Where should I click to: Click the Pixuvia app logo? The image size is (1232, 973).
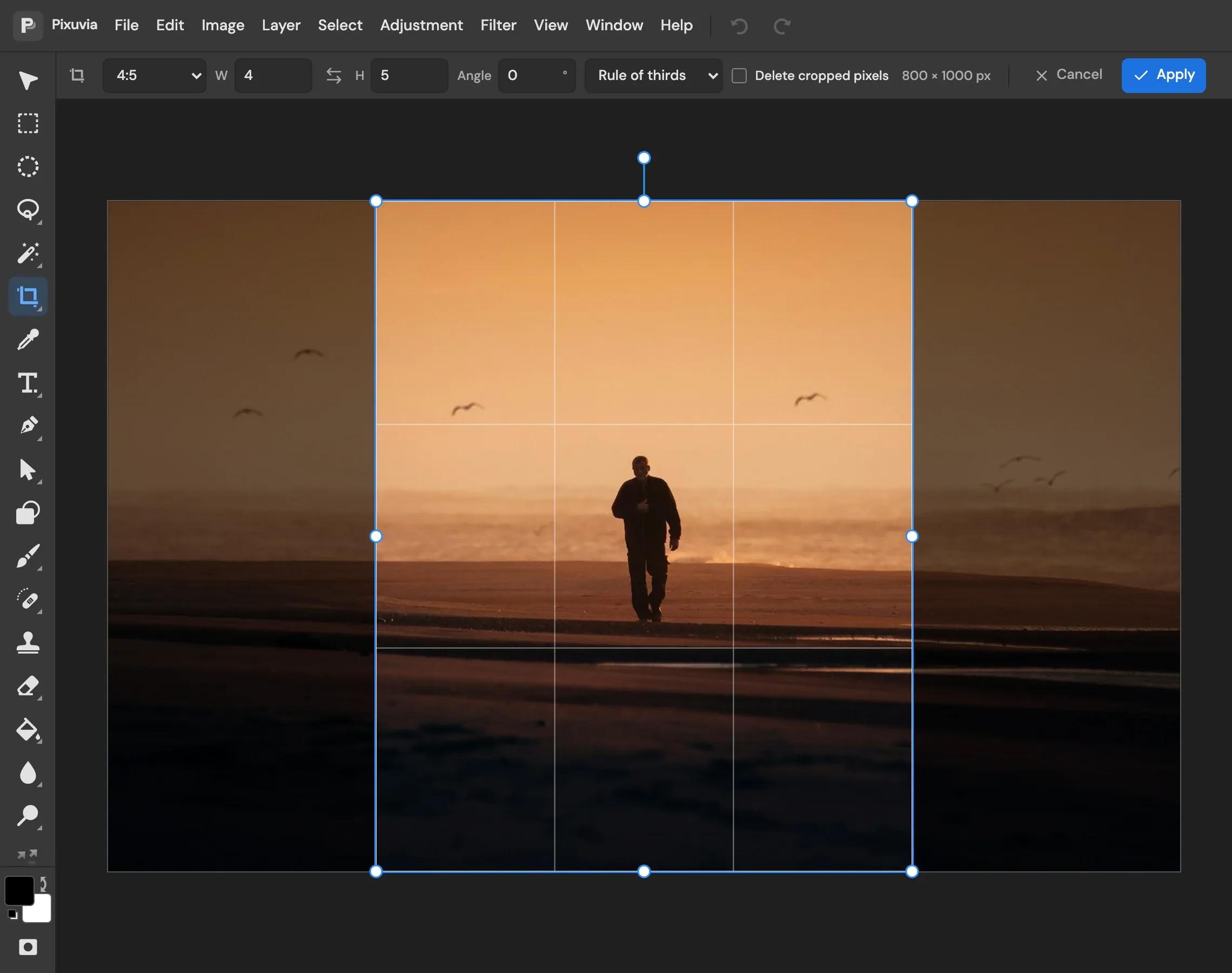coord(28,25)
